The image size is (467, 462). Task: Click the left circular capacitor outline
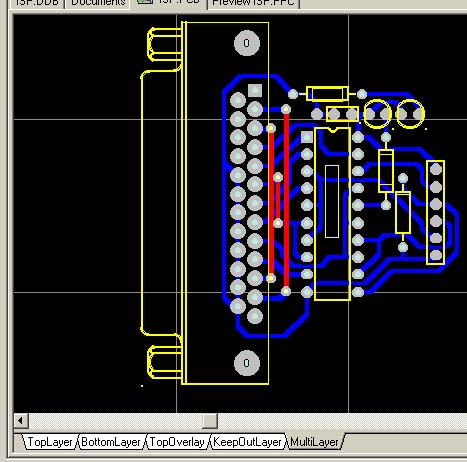click(x=377, y=114)
